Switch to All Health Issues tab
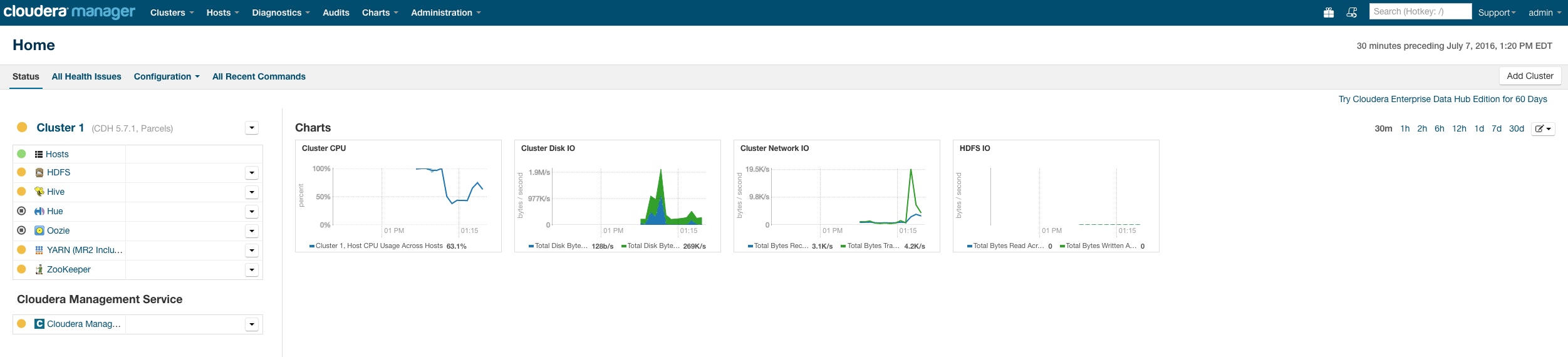 (x=86, y=76)
